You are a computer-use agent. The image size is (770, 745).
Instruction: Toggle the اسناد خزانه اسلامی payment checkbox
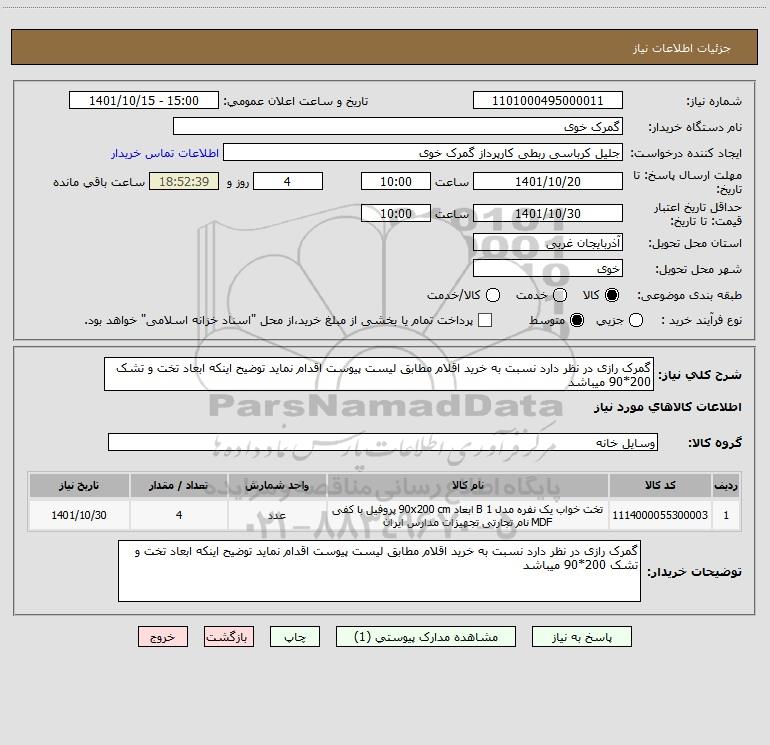tap(485, 320)
